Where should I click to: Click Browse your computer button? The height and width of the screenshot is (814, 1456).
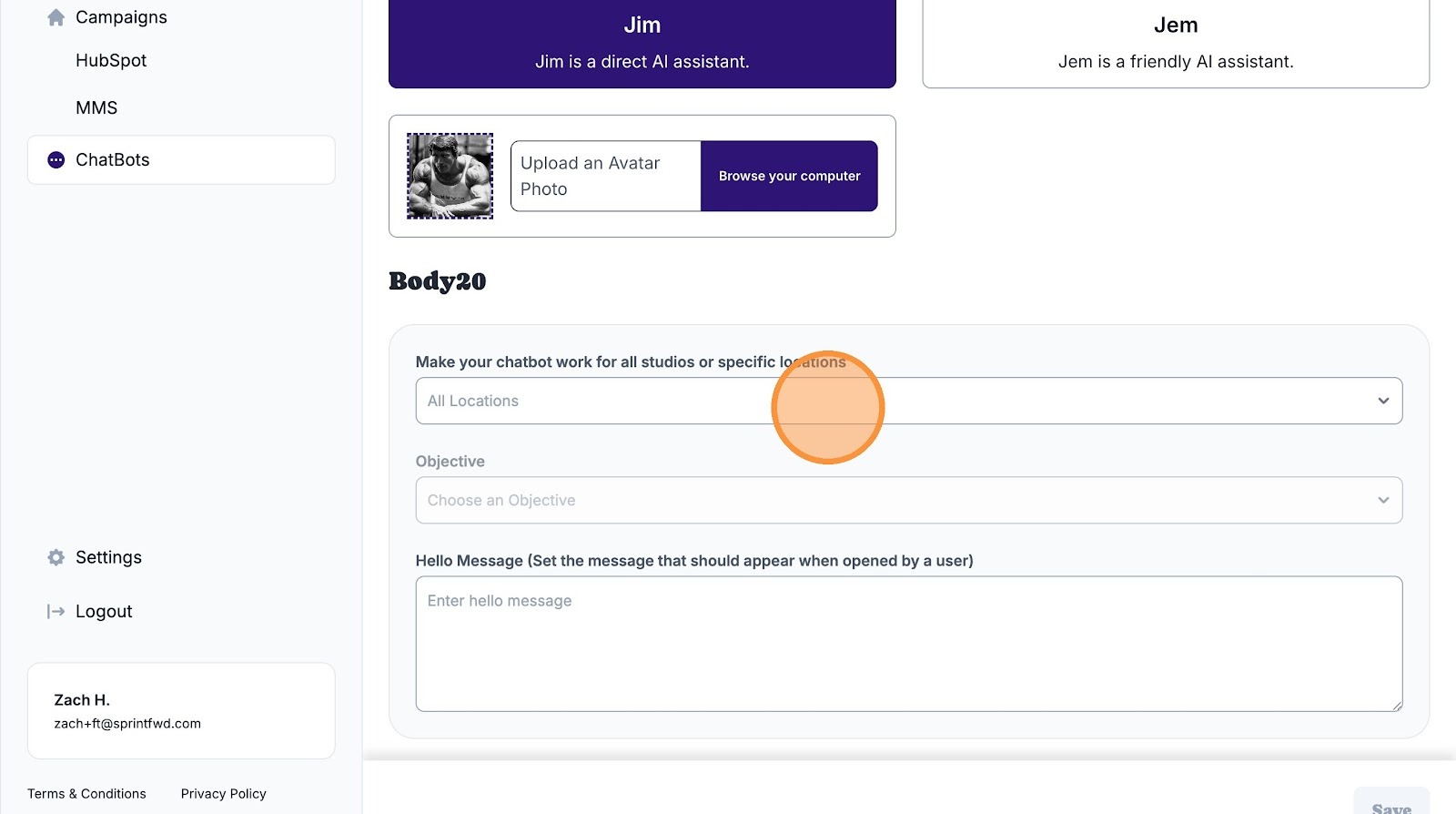789,176
